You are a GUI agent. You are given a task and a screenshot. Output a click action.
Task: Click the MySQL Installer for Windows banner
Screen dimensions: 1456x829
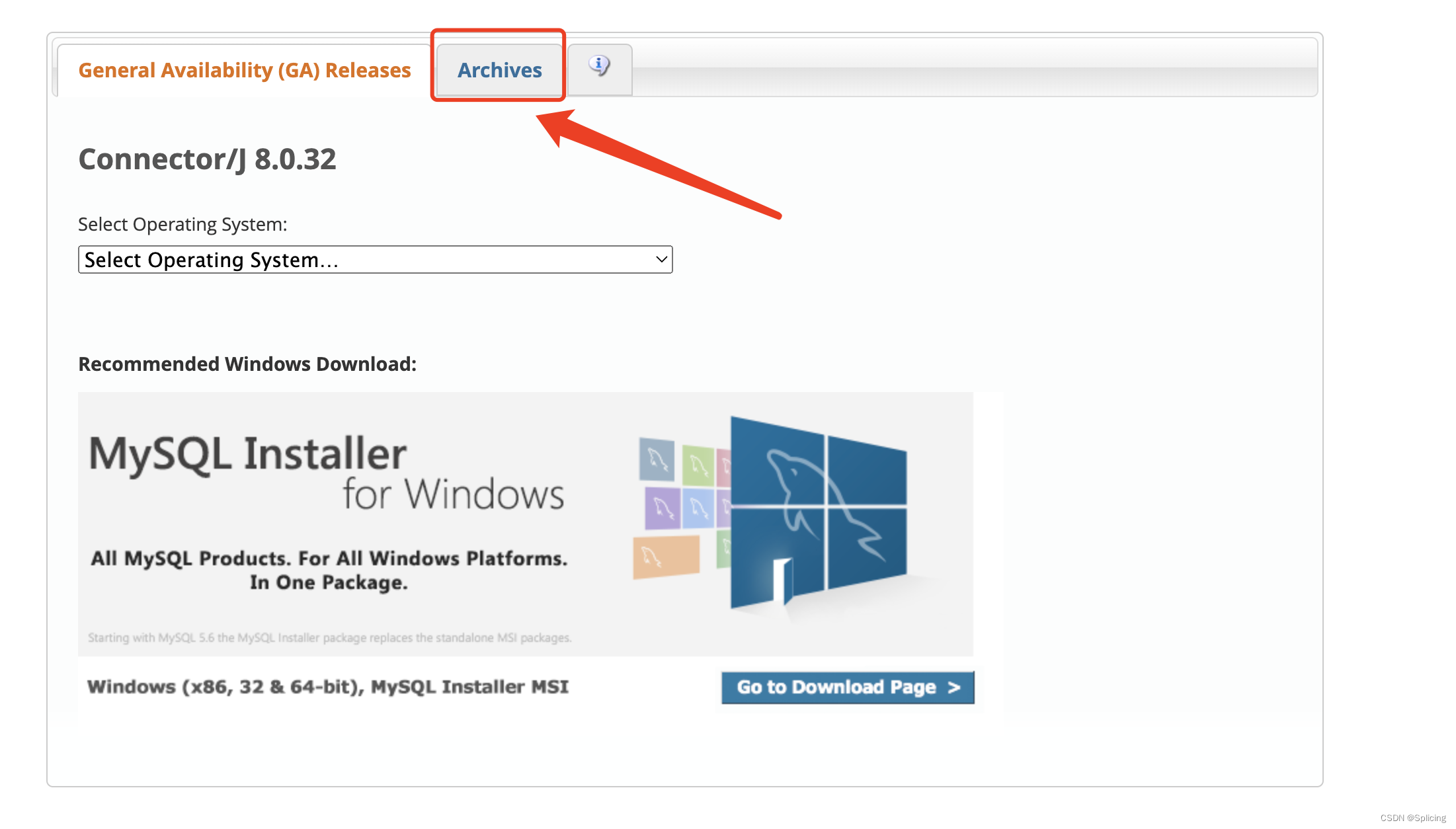click(525, 524)
